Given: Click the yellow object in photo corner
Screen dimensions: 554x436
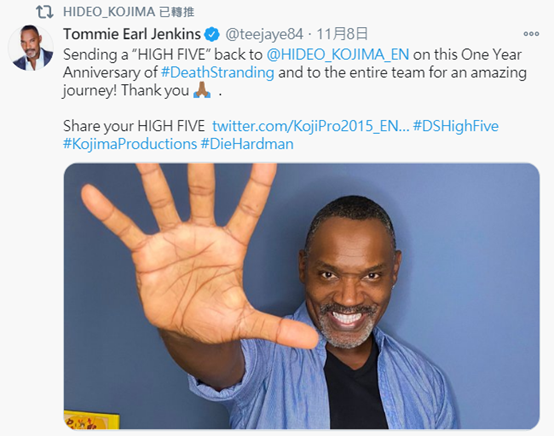Looking at the screenshot, I should point(91,420).
